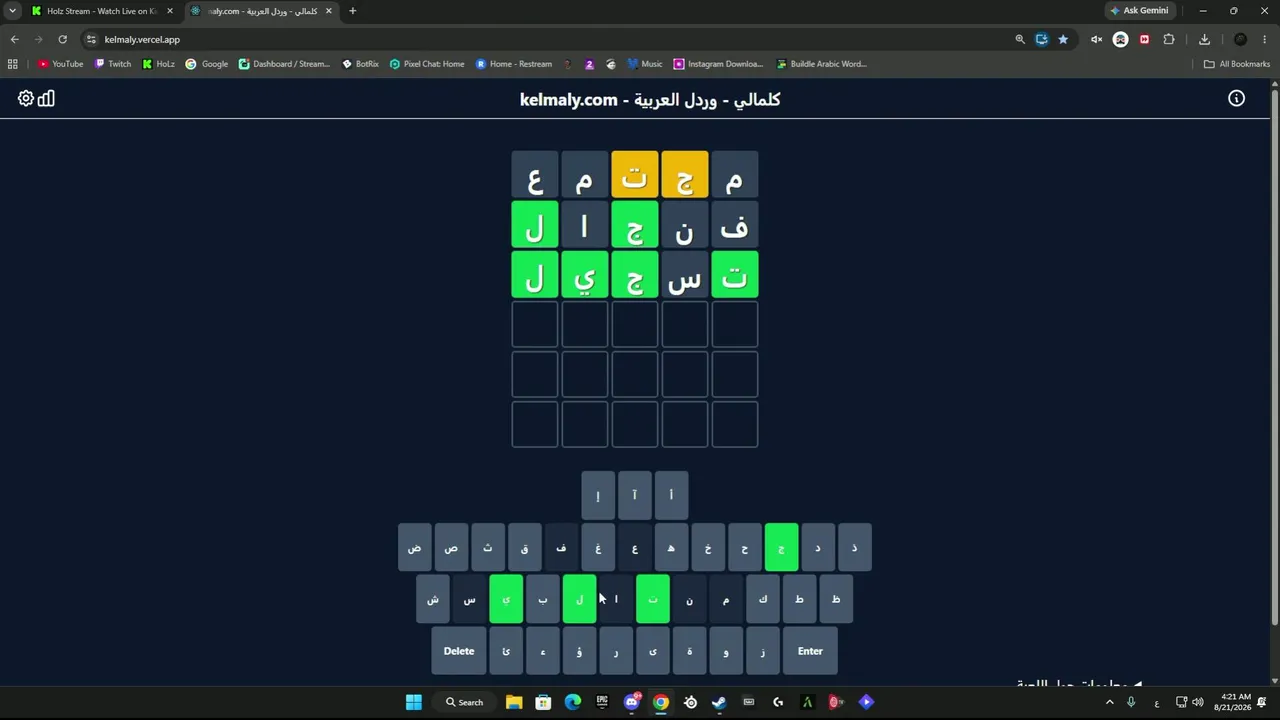Tap the ث key
Image resolution: width=1280 pixels, height=720 pixels.
488,548
